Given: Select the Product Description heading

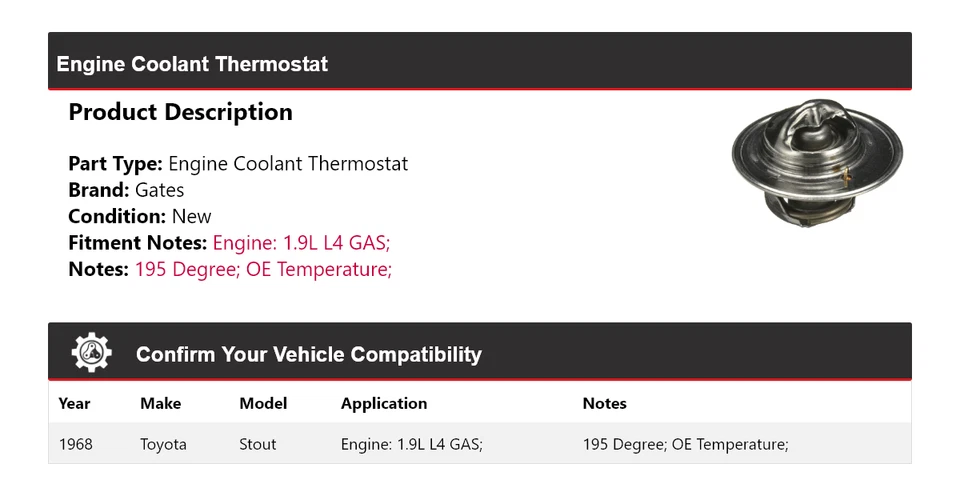Looking at the screenshot, I should (180, 112).
